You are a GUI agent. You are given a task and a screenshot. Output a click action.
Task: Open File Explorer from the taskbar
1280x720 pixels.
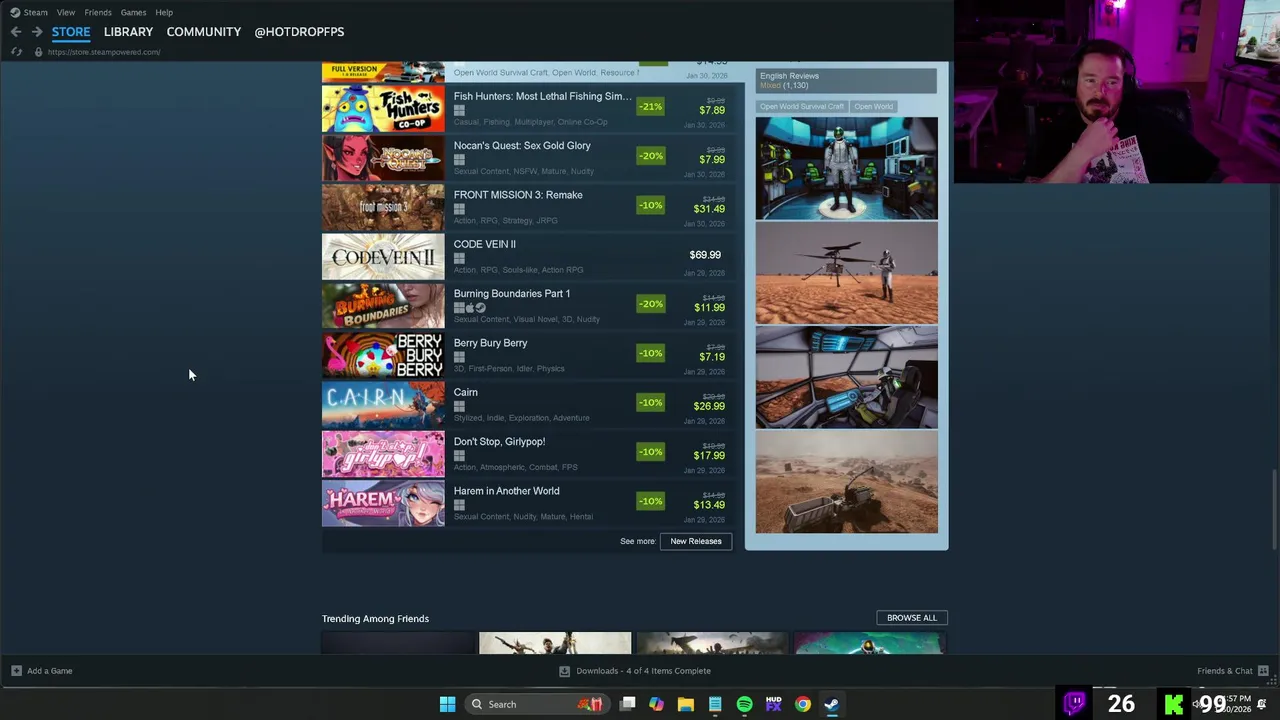tap(686, 704)
